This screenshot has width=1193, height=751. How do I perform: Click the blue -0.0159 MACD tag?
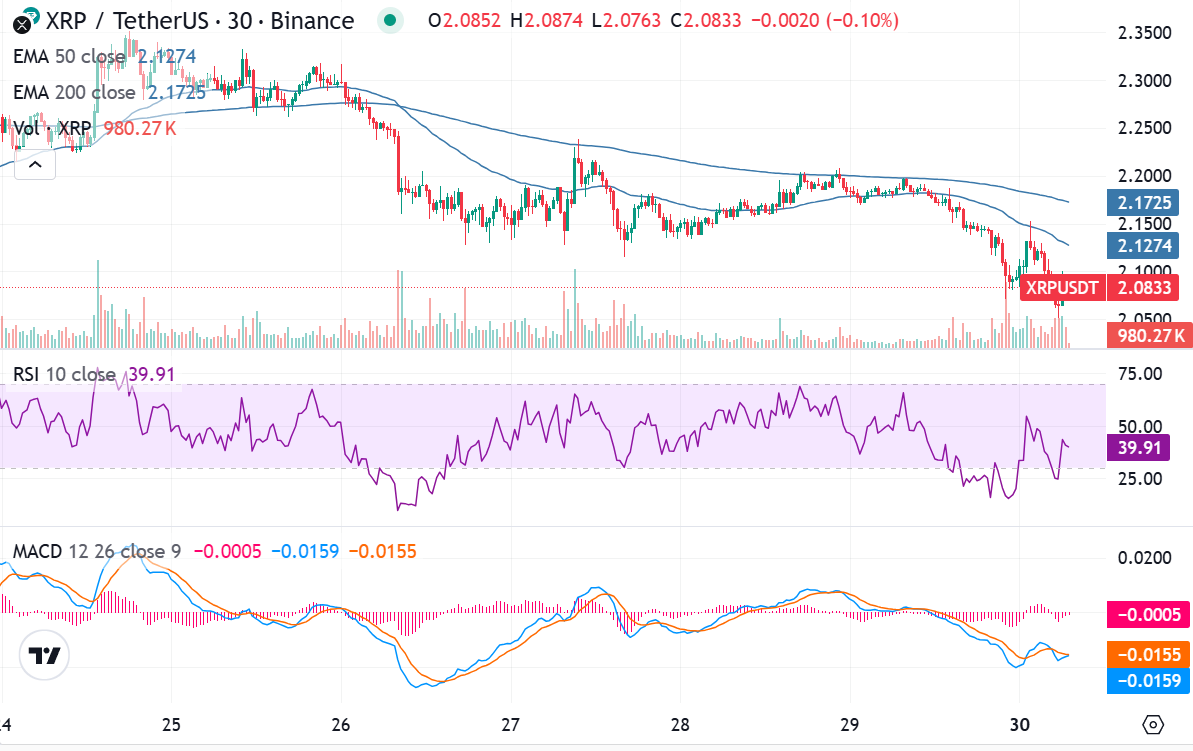coord(1149,680)
